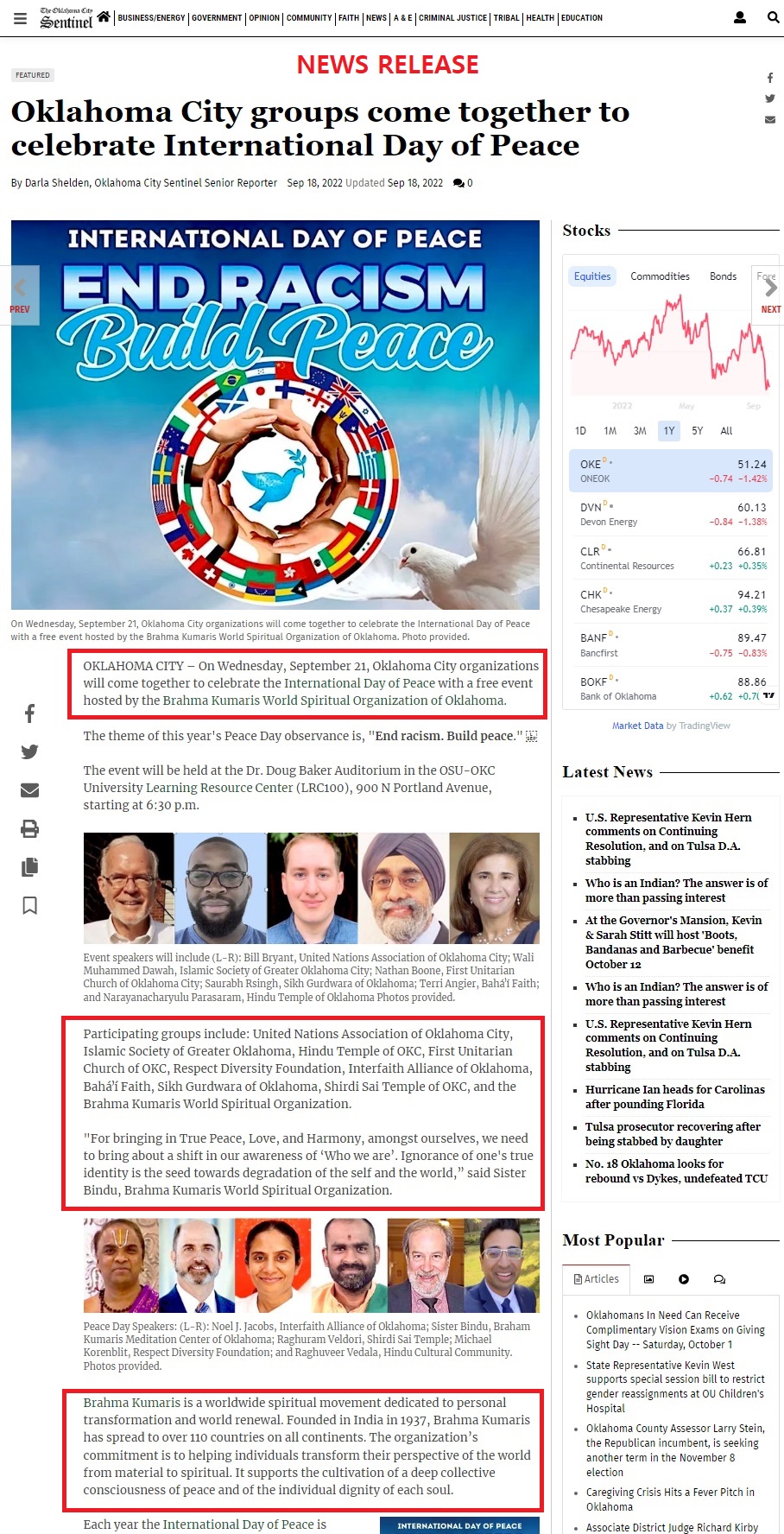Set chart range to All
The height and width of the screenshot is (1534, 784).
(x=726, y=431)
